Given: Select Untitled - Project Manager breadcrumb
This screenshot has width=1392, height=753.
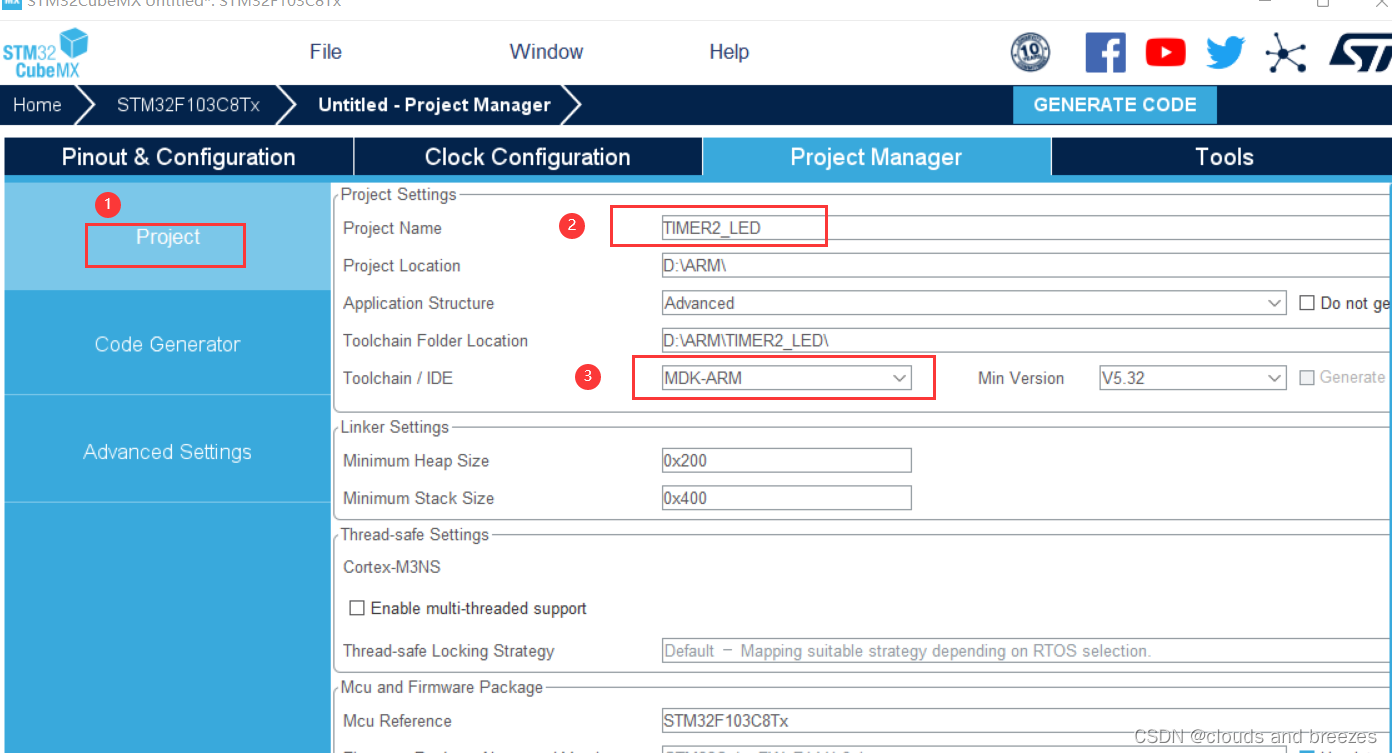Looking at the screenshot, I should click(434, 105).
